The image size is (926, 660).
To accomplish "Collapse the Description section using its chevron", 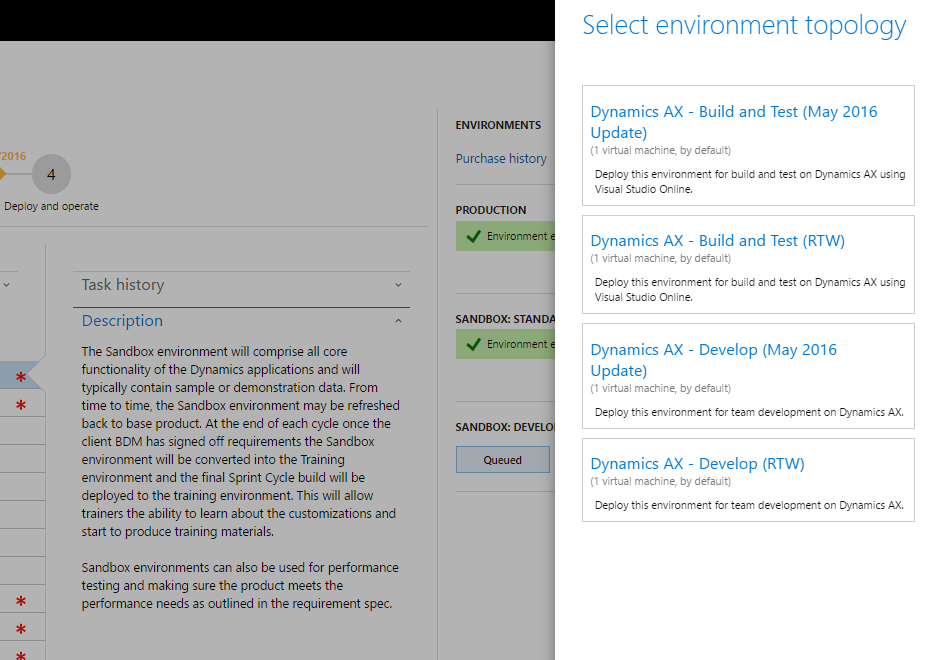I will 398,321.
